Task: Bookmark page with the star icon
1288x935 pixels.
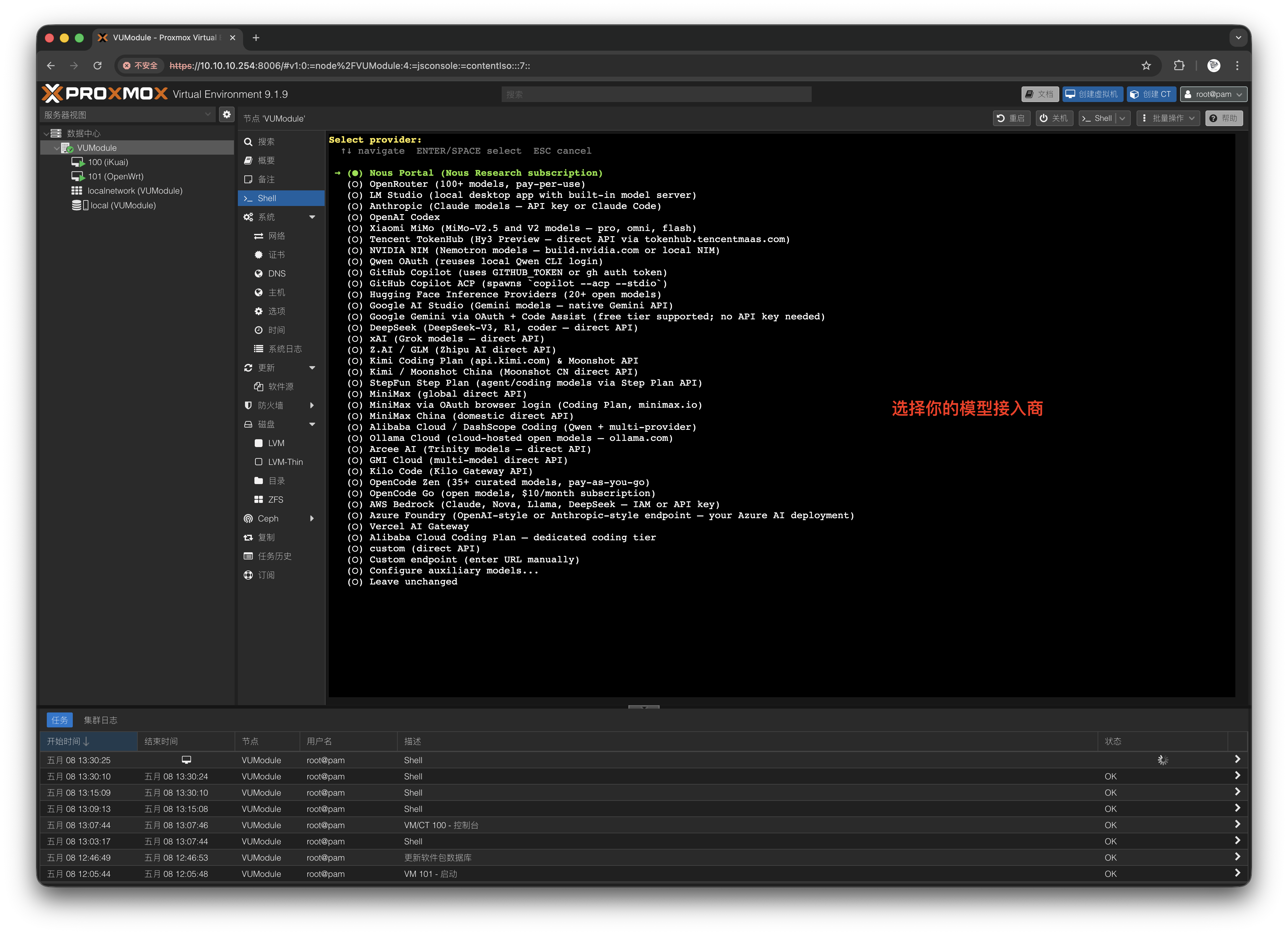Action: [x=1146, y=66]
